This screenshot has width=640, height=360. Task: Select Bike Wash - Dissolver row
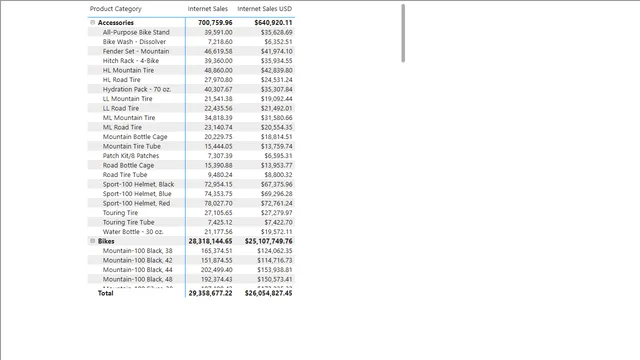tap(191, 42)
